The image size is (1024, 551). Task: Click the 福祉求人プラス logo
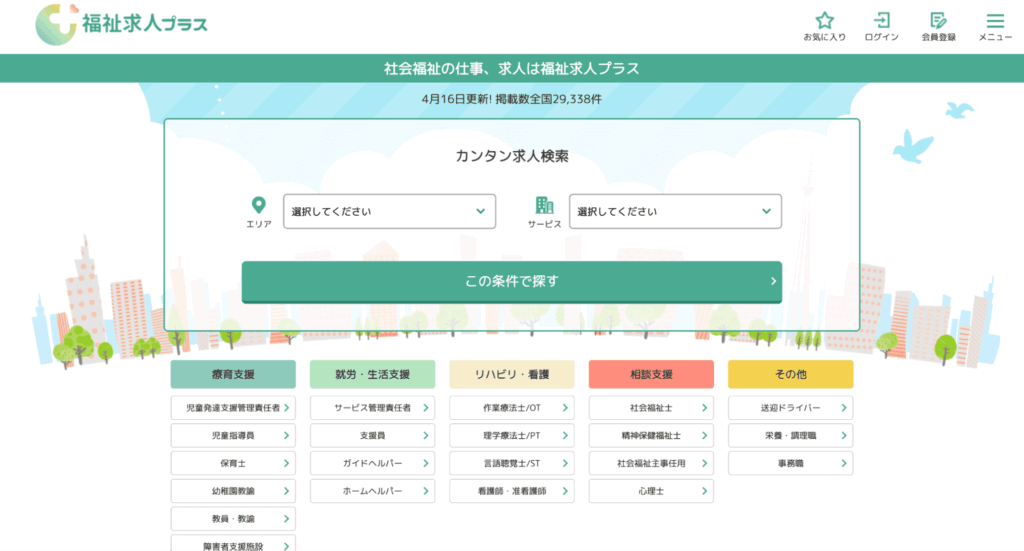[x=121, y=24]
